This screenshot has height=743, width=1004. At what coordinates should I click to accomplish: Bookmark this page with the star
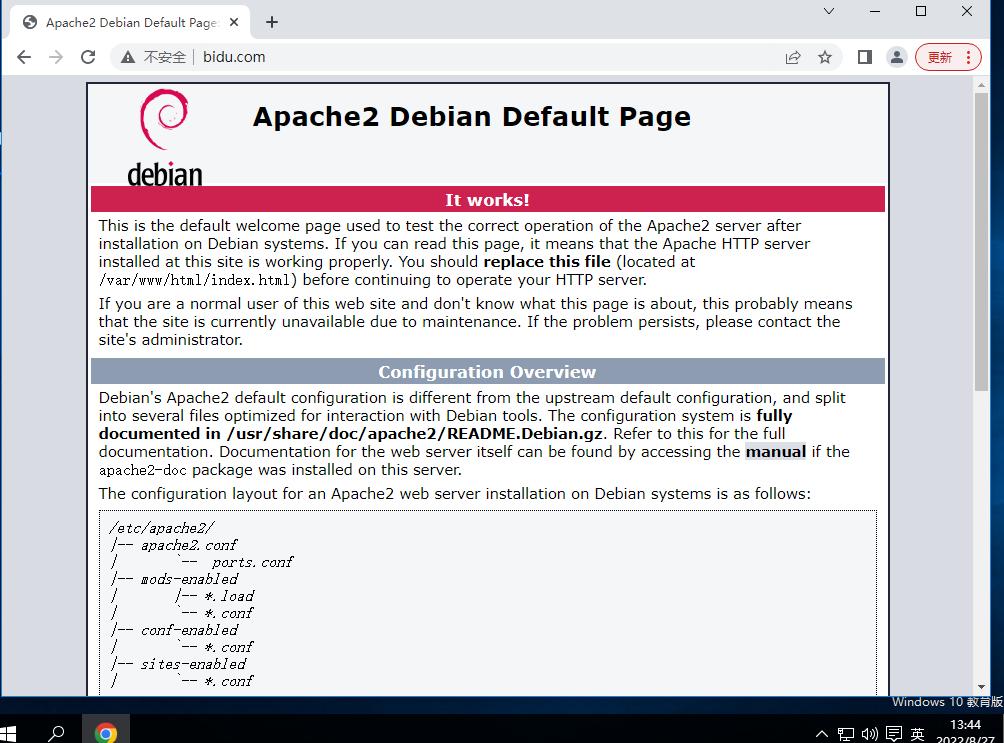coord(825,57)
